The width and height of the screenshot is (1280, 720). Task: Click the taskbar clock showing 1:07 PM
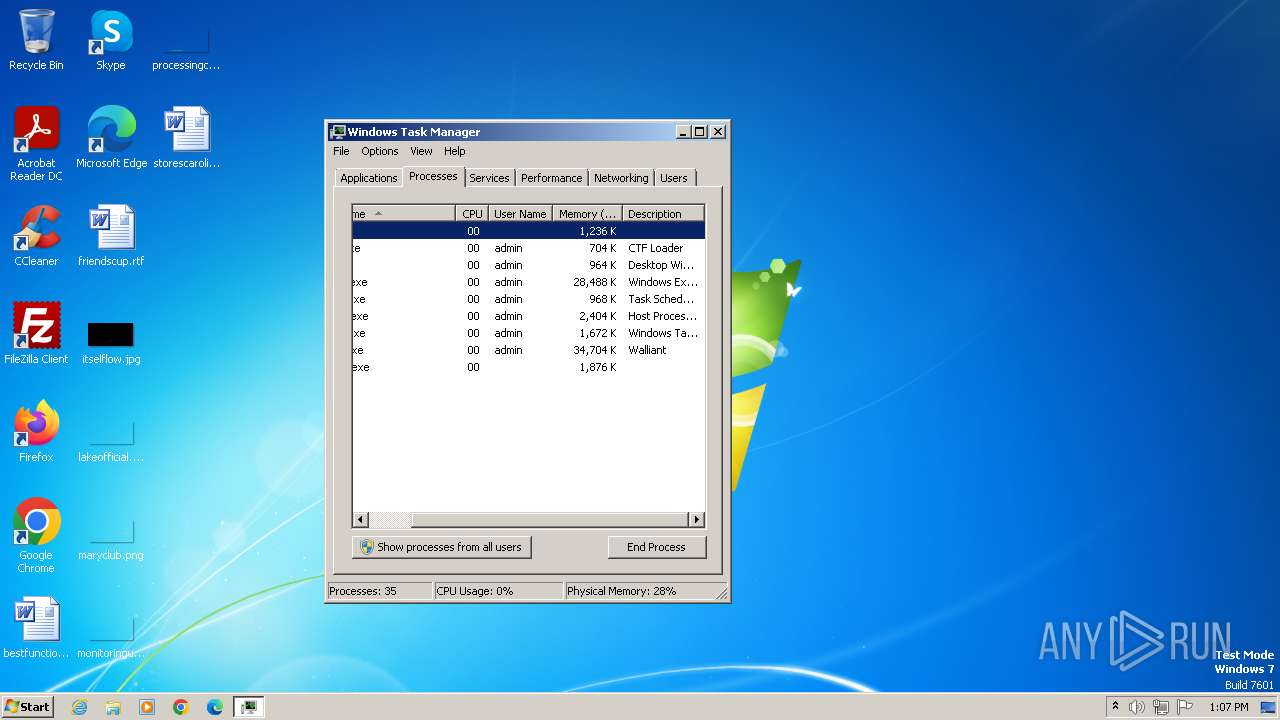pyautogui.click(x=1229, y=707)
